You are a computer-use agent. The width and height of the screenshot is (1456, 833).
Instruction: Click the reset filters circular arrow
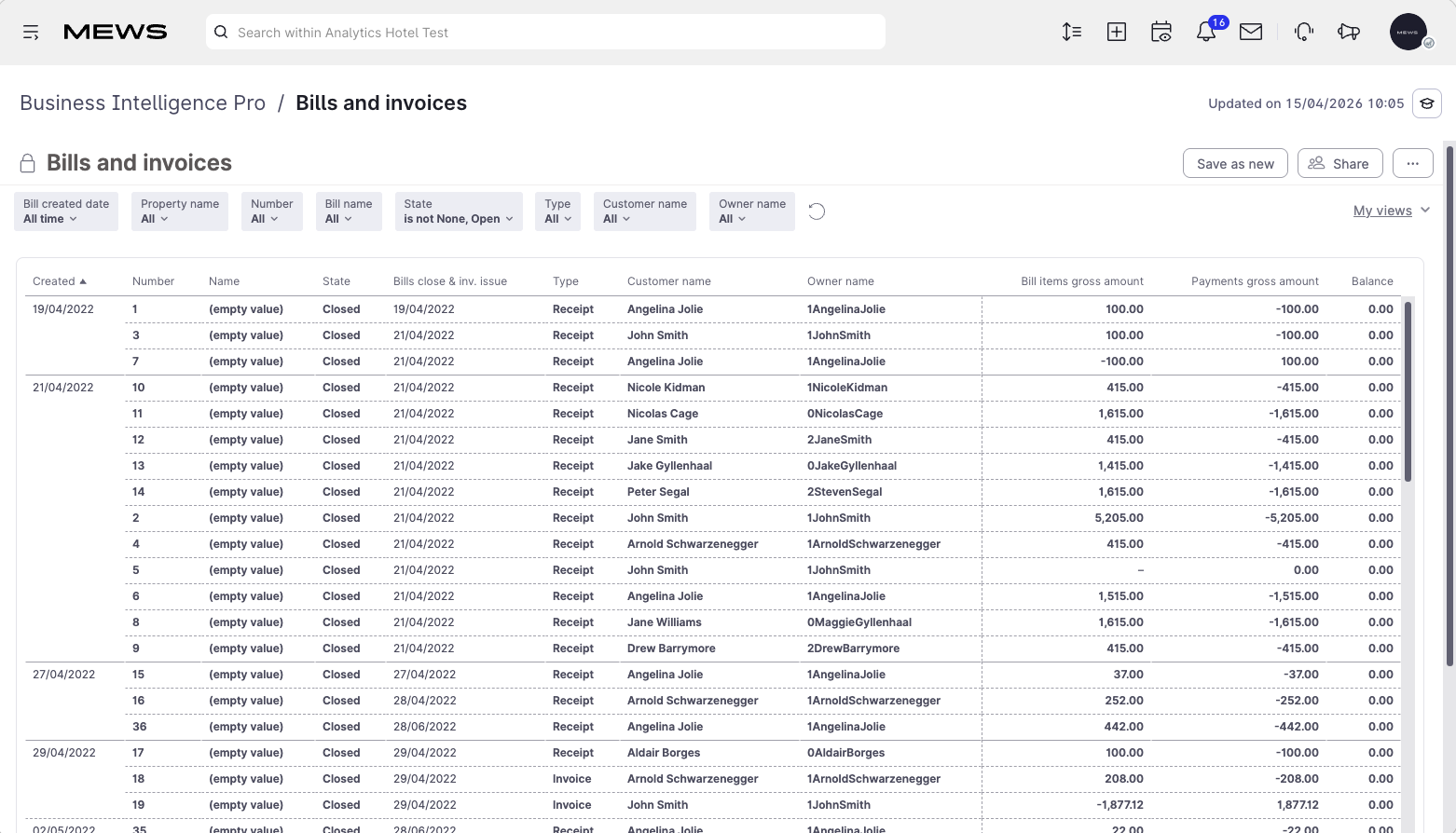(x=817, y=212)
